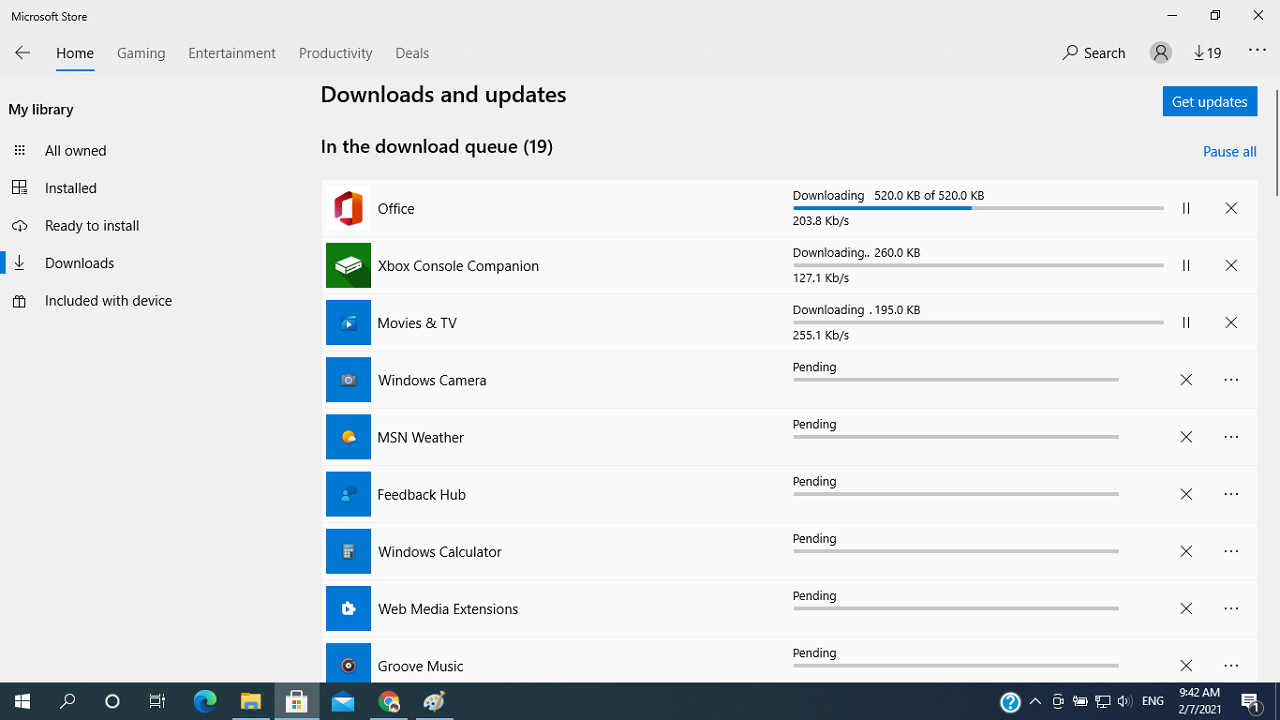Go to the Productivity tab
The height and width of the screenshot is (720, 1280).
tap(335, 53)
